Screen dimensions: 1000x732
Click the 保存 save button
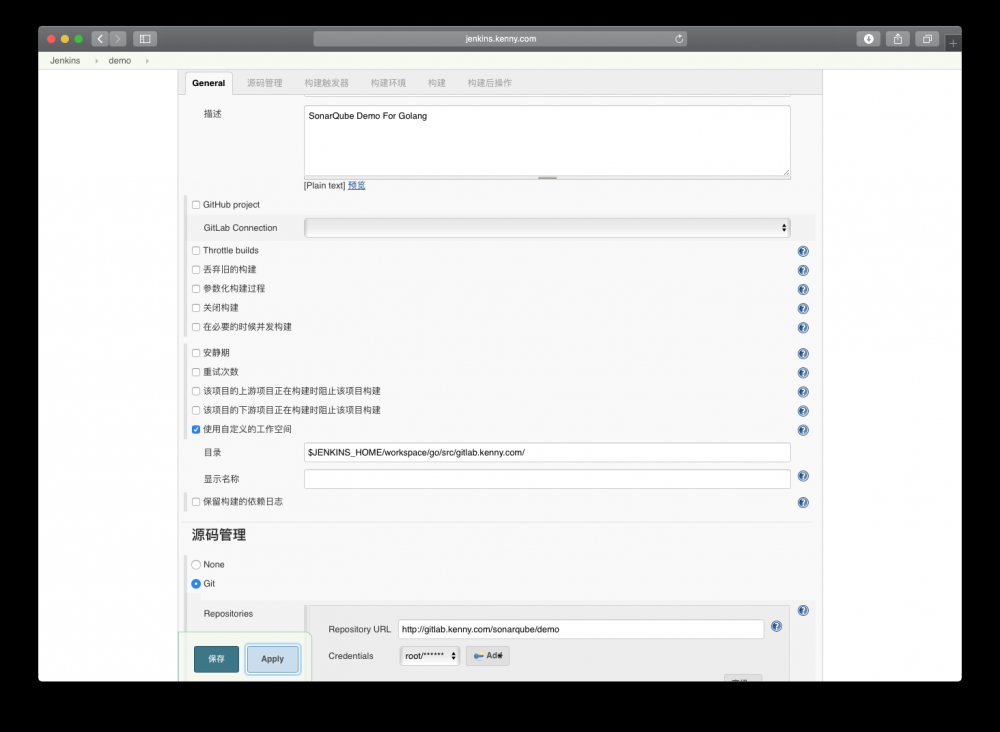216,659
